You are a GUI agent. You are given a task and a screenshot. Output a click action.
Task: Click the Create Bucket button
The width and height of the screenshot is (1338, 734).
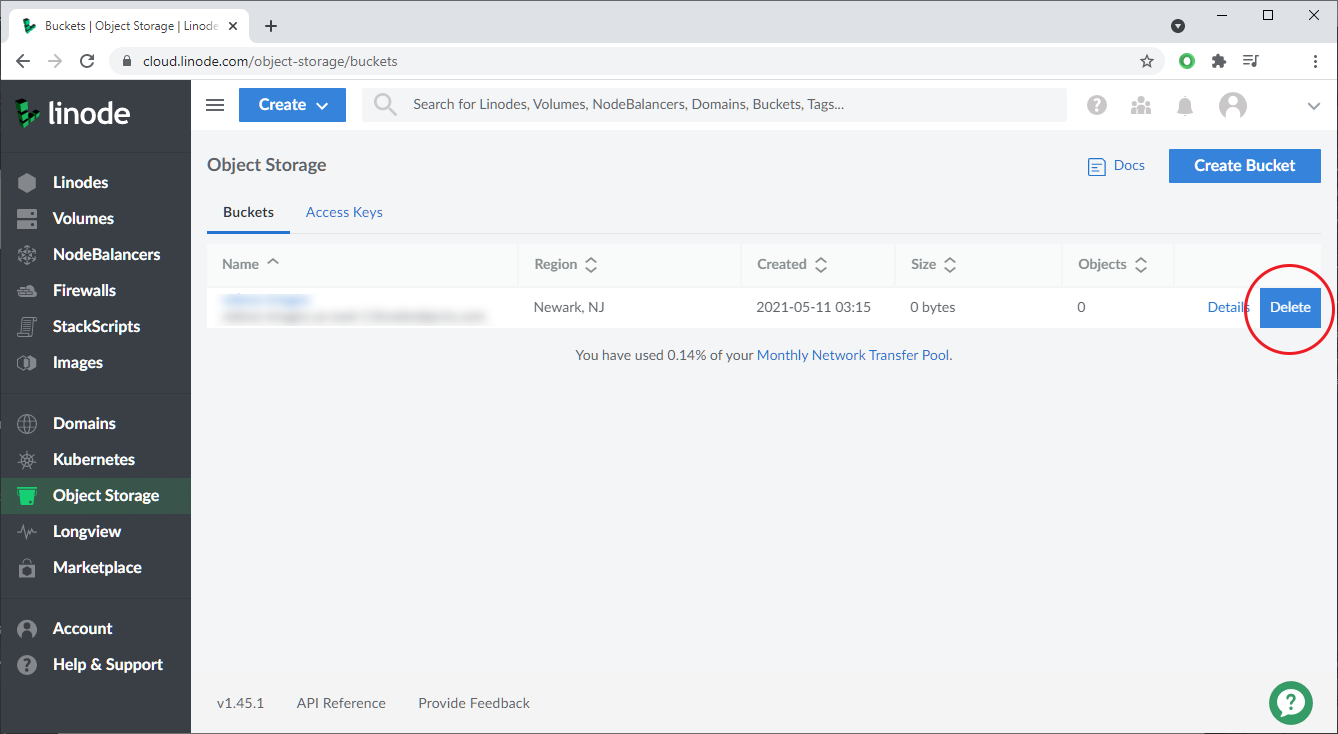click(x=1245, y=166)
